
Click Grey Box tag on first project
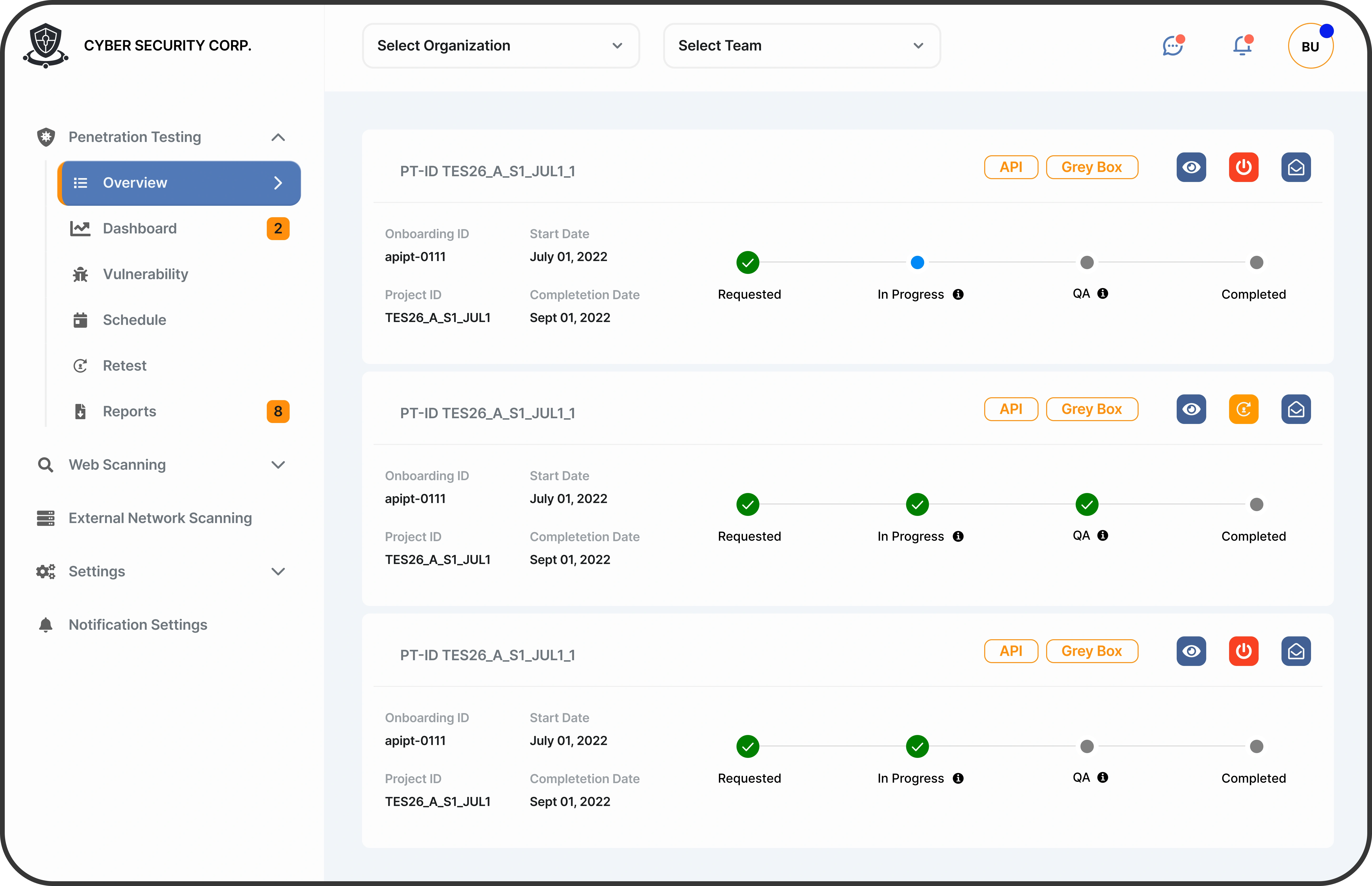[x=1091, y=167]
